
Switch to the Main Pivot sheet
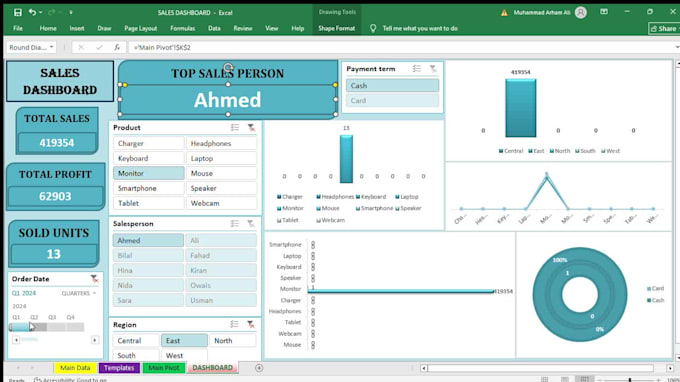click(x=163, y=368)
